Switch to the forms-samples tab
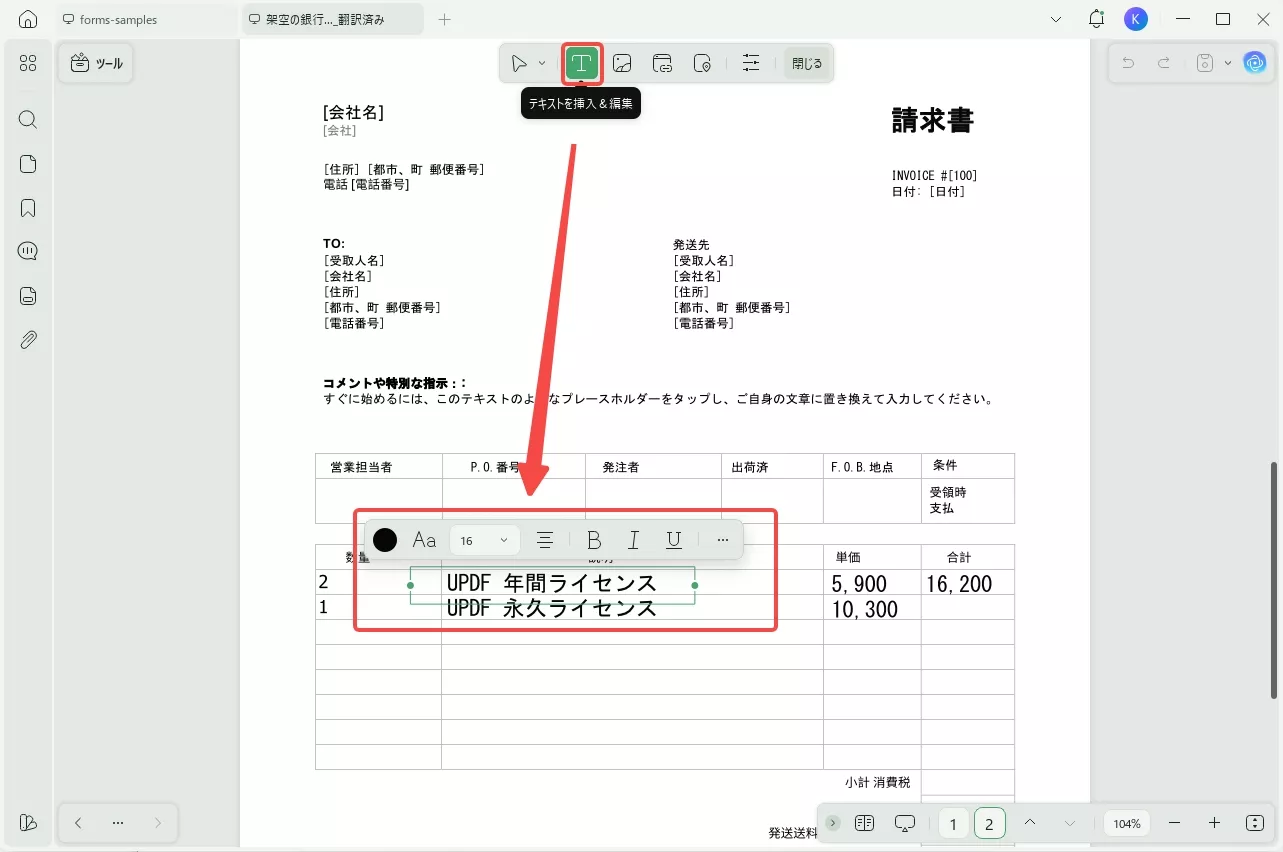The image size is (1283, 852). (116, 18)
